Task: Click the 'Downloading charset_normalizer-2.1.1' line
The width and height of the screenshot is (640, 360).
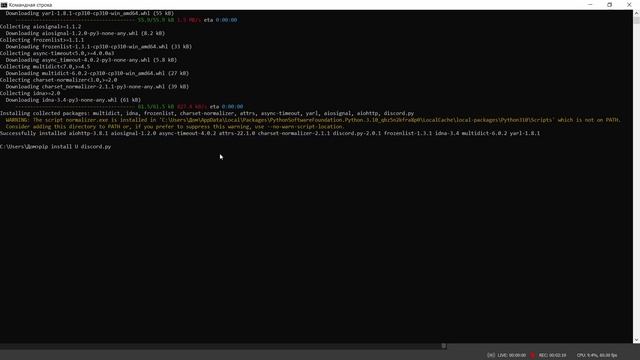Action: click(x=97, y=87)
